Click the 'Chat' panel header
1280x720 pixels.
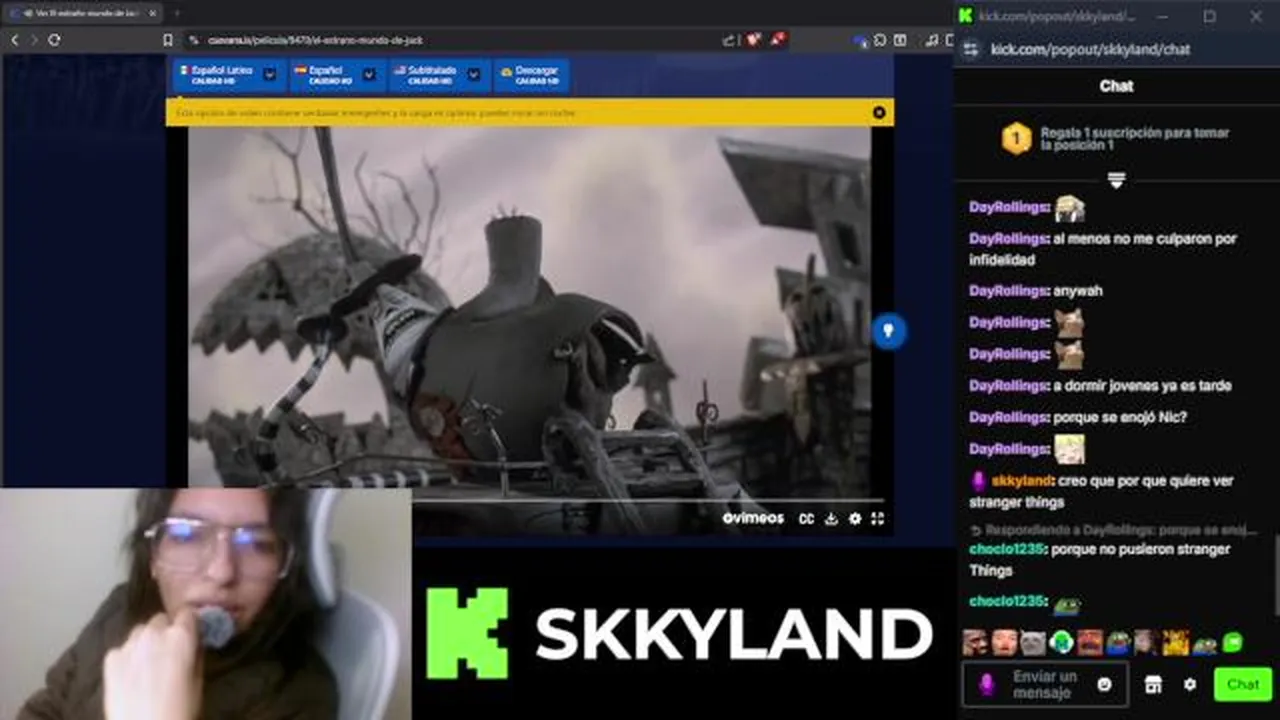1116,86
